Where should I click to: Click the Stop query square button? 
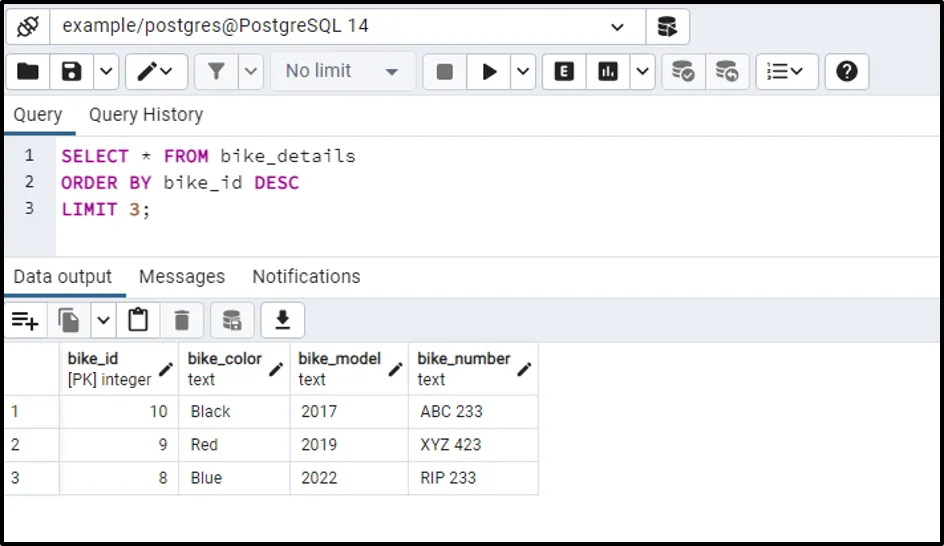445,71
